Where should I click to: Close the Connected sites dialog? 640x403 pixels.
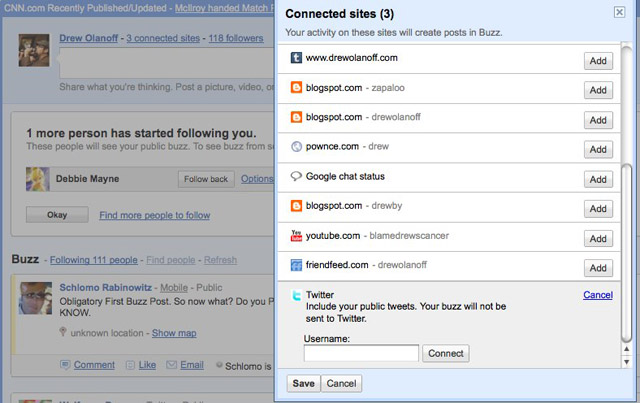[x=619, y=13]
